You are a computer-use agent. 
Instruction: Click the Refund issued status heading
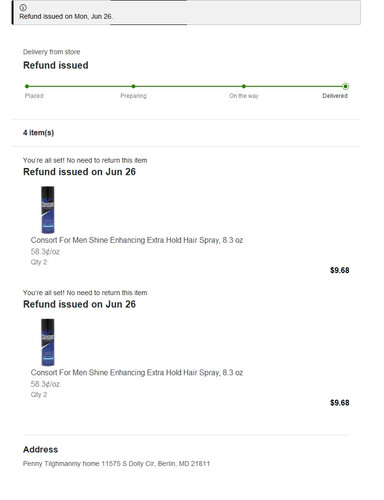pos(56,65)
